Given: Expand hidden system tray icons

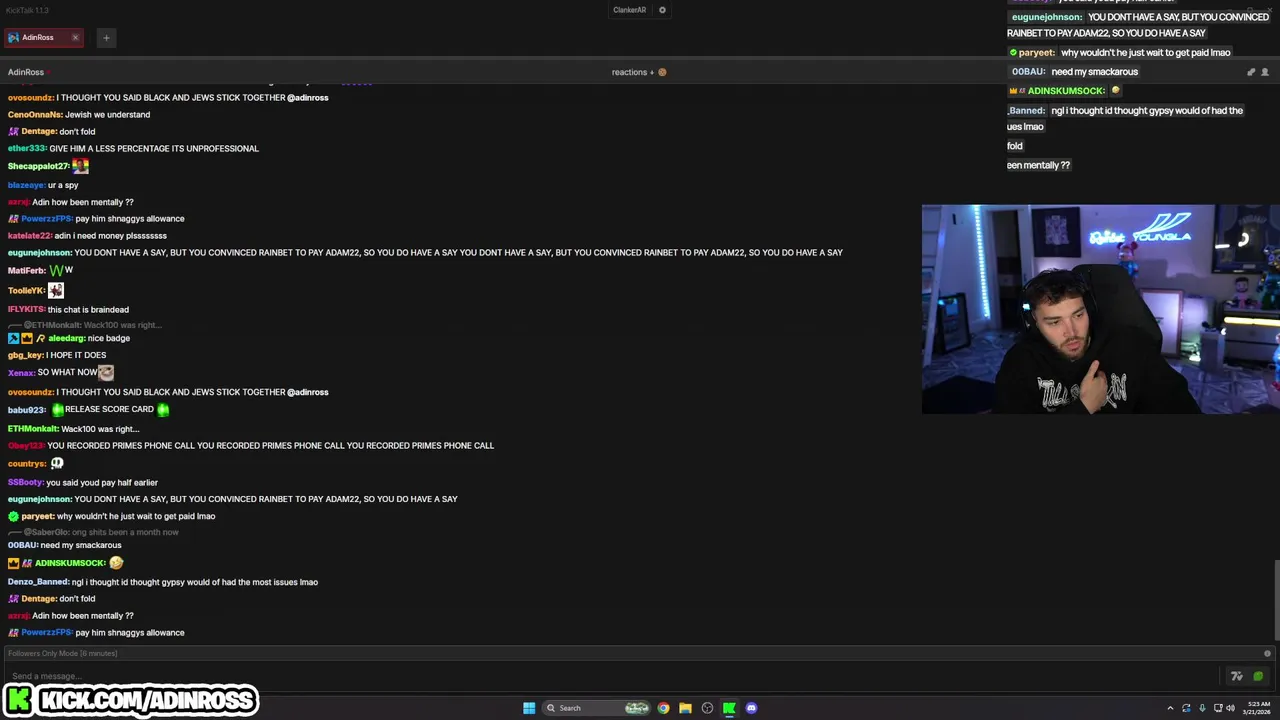Looking at the screenshot, I should click(1170, 708).
